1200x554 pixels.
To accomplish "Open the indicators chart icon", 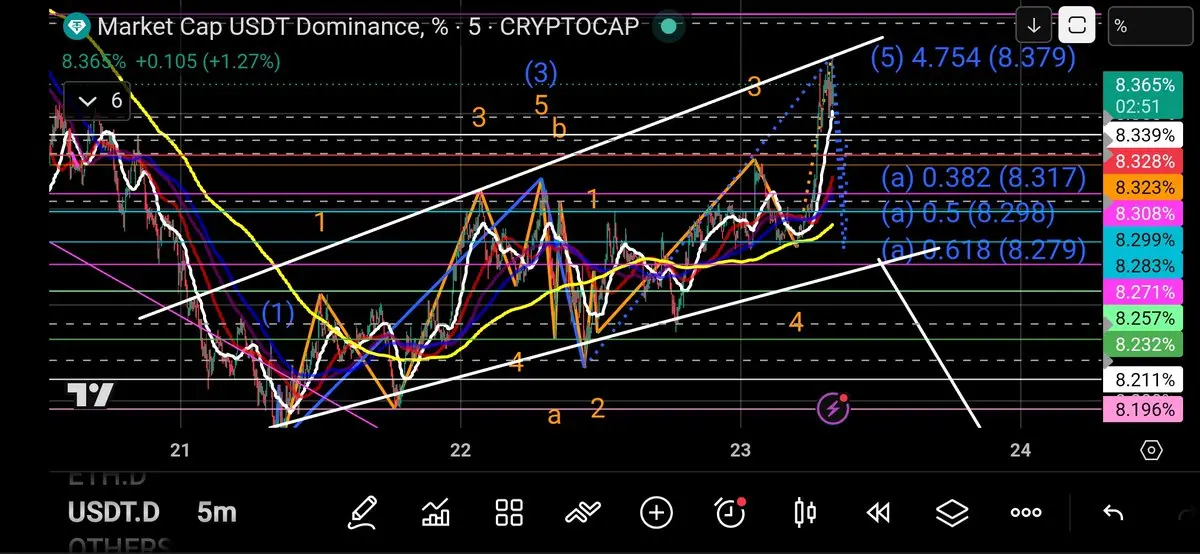I will (436, 513).
